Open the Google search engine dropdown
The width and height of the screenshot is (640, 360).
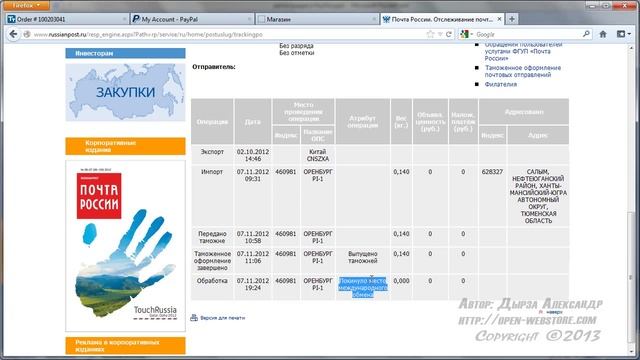pyautogui.click(x=466, y=35)
